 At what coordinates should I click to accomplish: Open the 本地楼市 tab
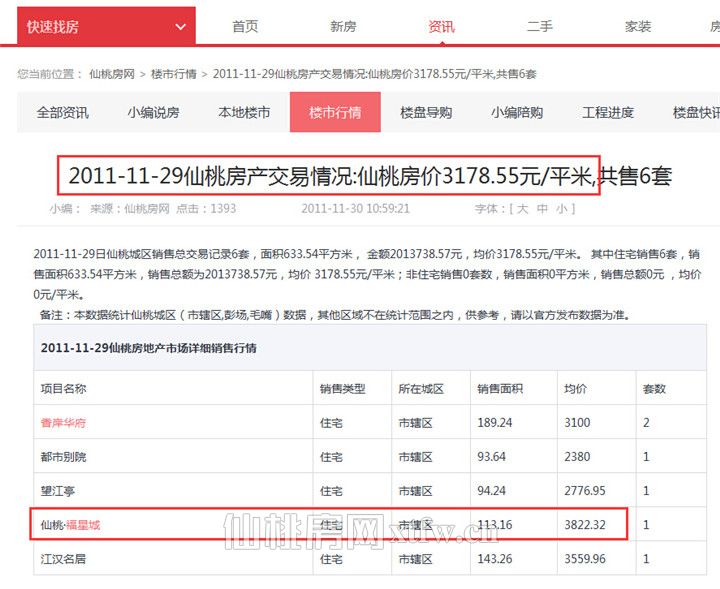pos(244,113)
